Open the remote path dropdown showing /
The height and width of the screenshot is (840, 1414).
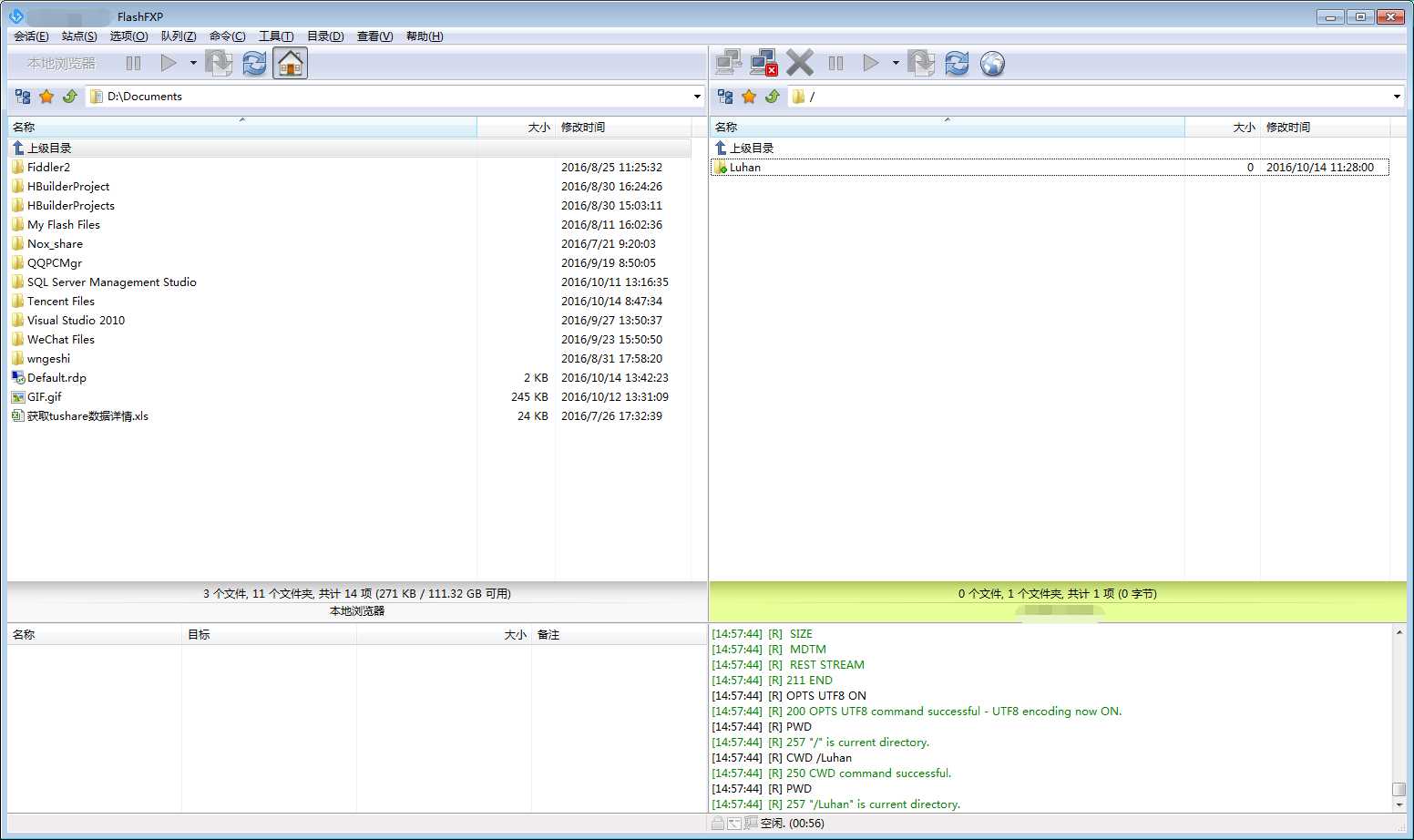pyautogui.click(x=1397, y=97)
